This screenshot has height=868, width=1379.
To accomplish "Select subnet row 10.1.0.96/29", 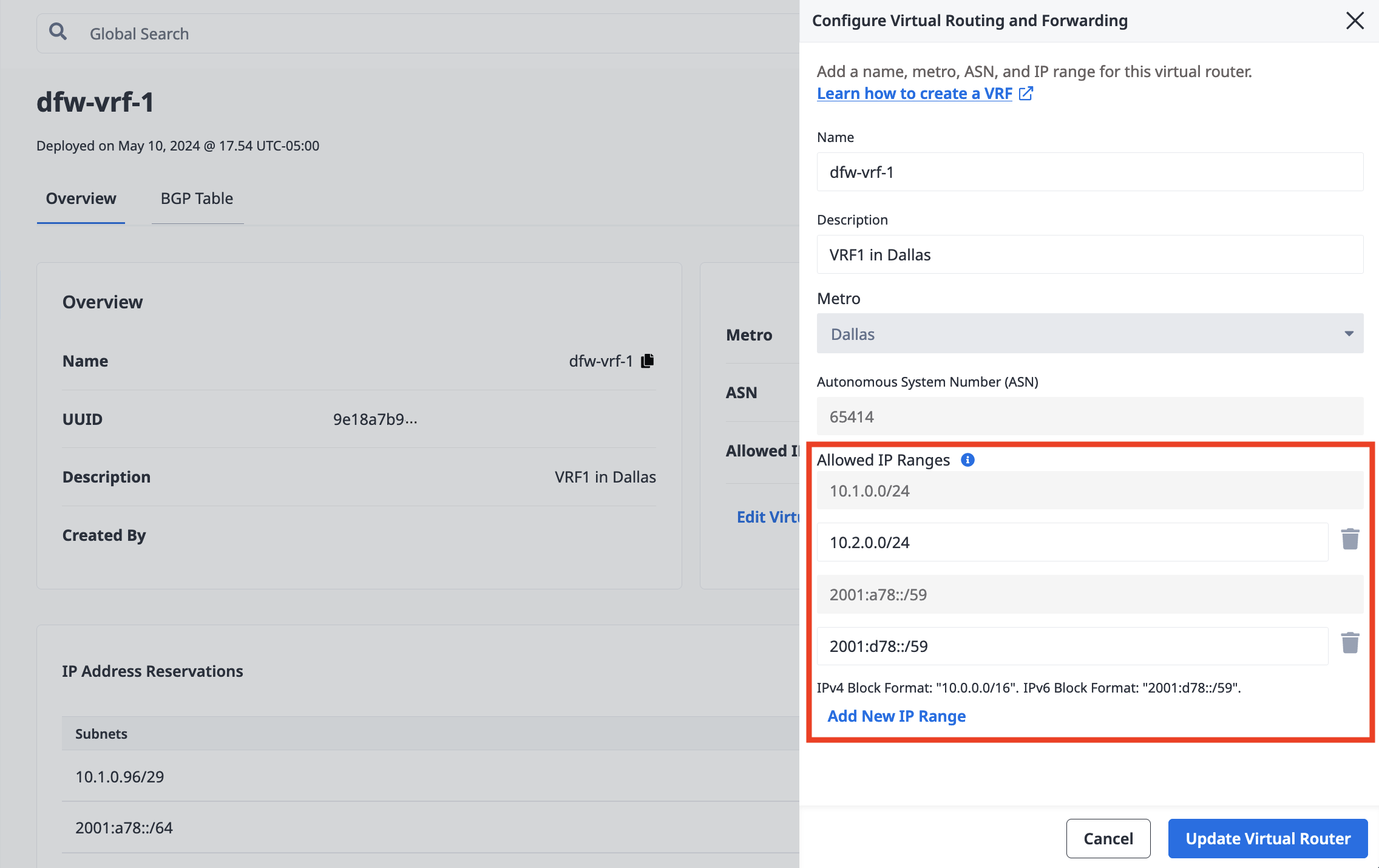I will point(430,776).
